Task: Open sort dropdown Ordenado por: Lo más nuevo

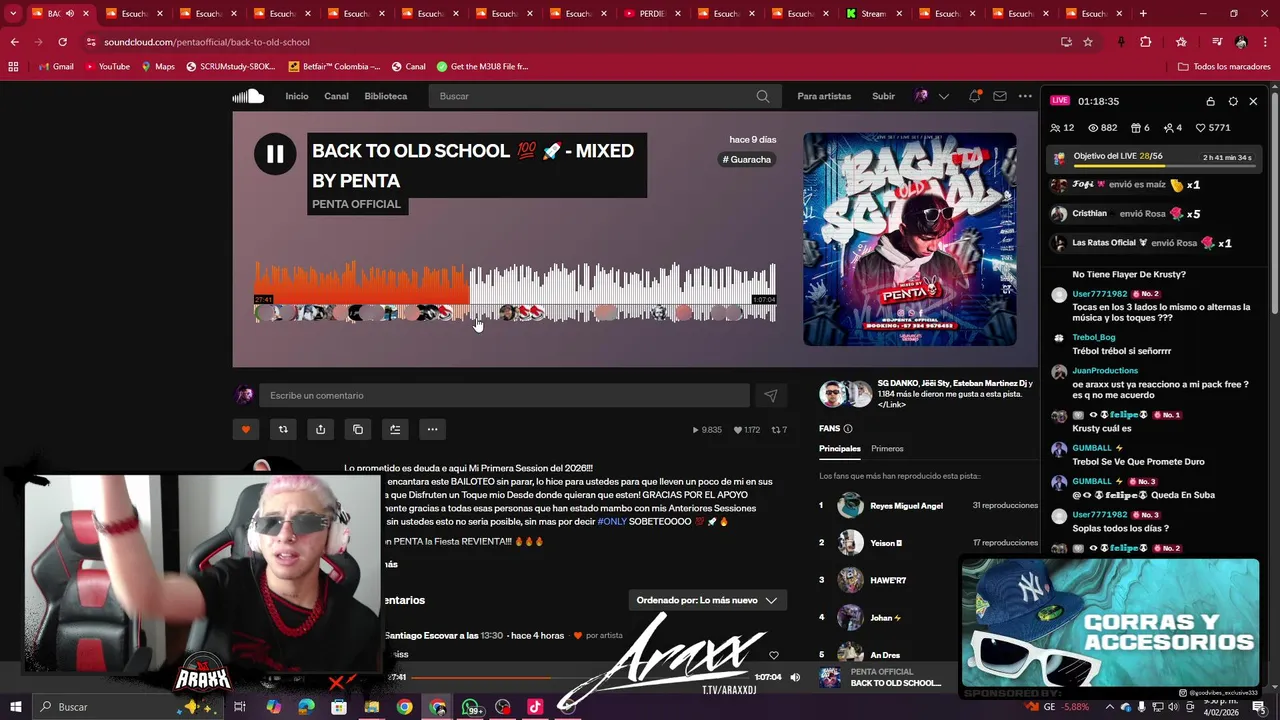Action: pyautogui.click(x=707, y=600)
